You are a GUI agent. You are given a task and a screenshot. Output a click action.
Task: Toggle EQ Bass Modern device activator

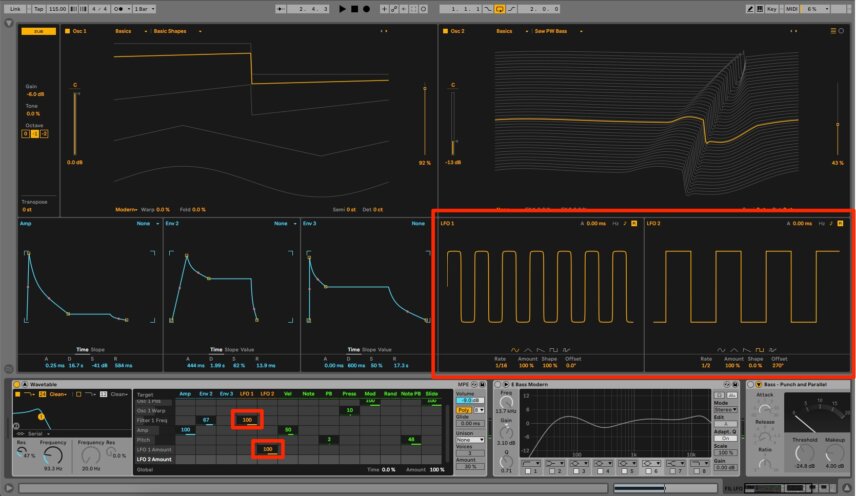click(x=497, y=385)
